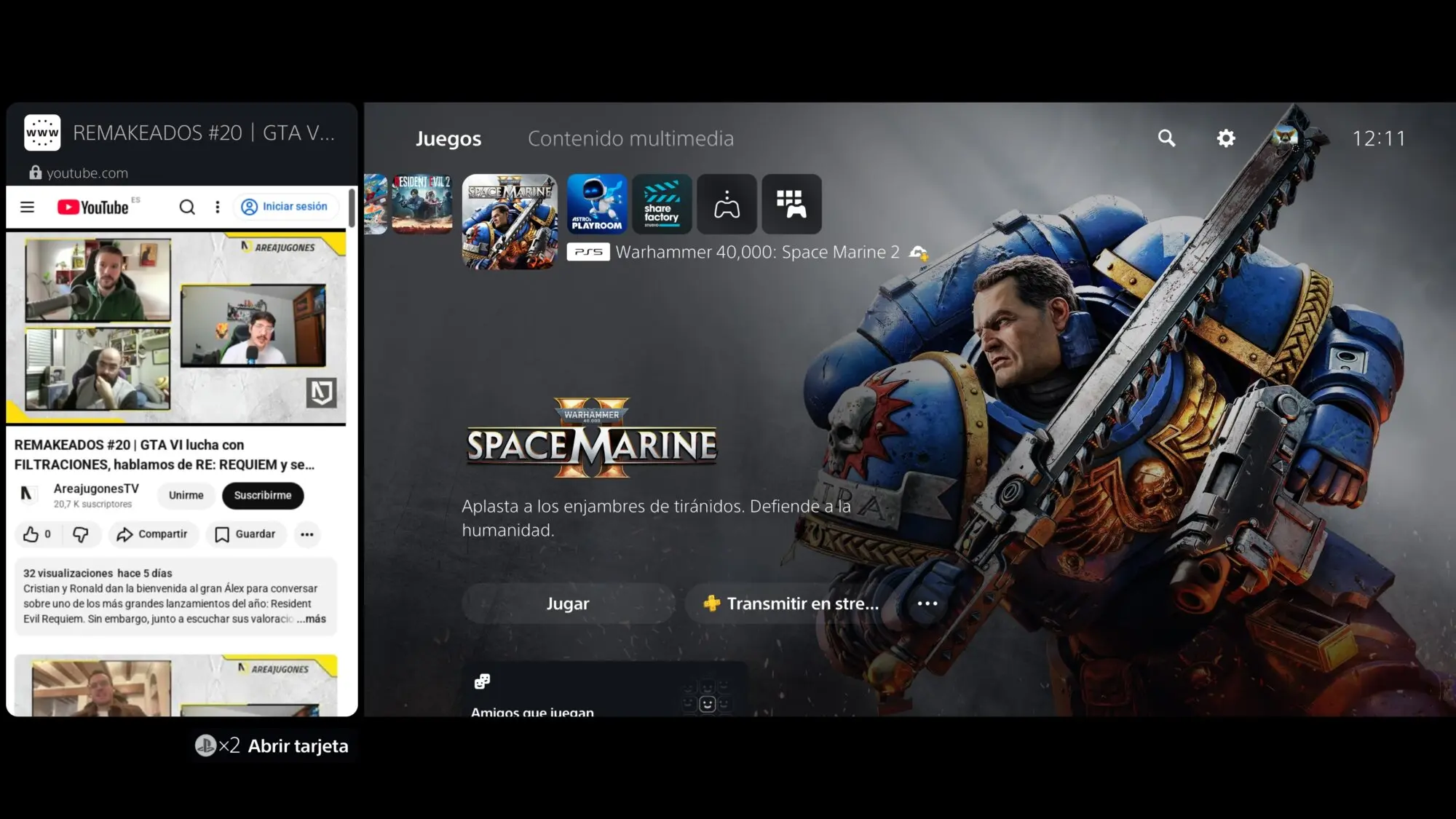This screenshot has height=819, width=1456.
Task: Open Astro's Playroom game tile
Action: [x=597, y=204]
